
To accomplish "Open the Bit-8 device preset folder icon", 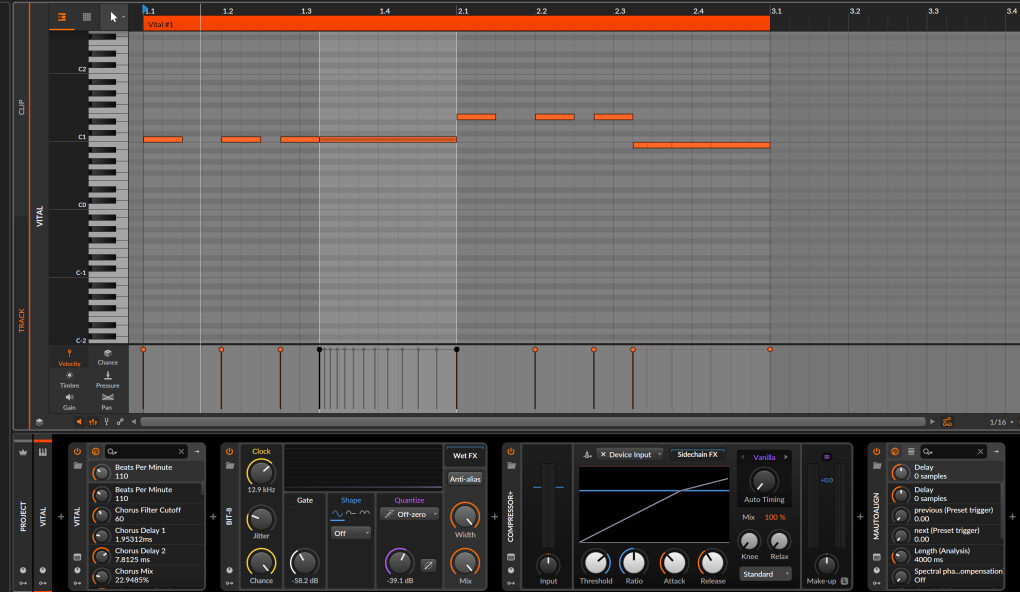I will click(x=229, y=466).
